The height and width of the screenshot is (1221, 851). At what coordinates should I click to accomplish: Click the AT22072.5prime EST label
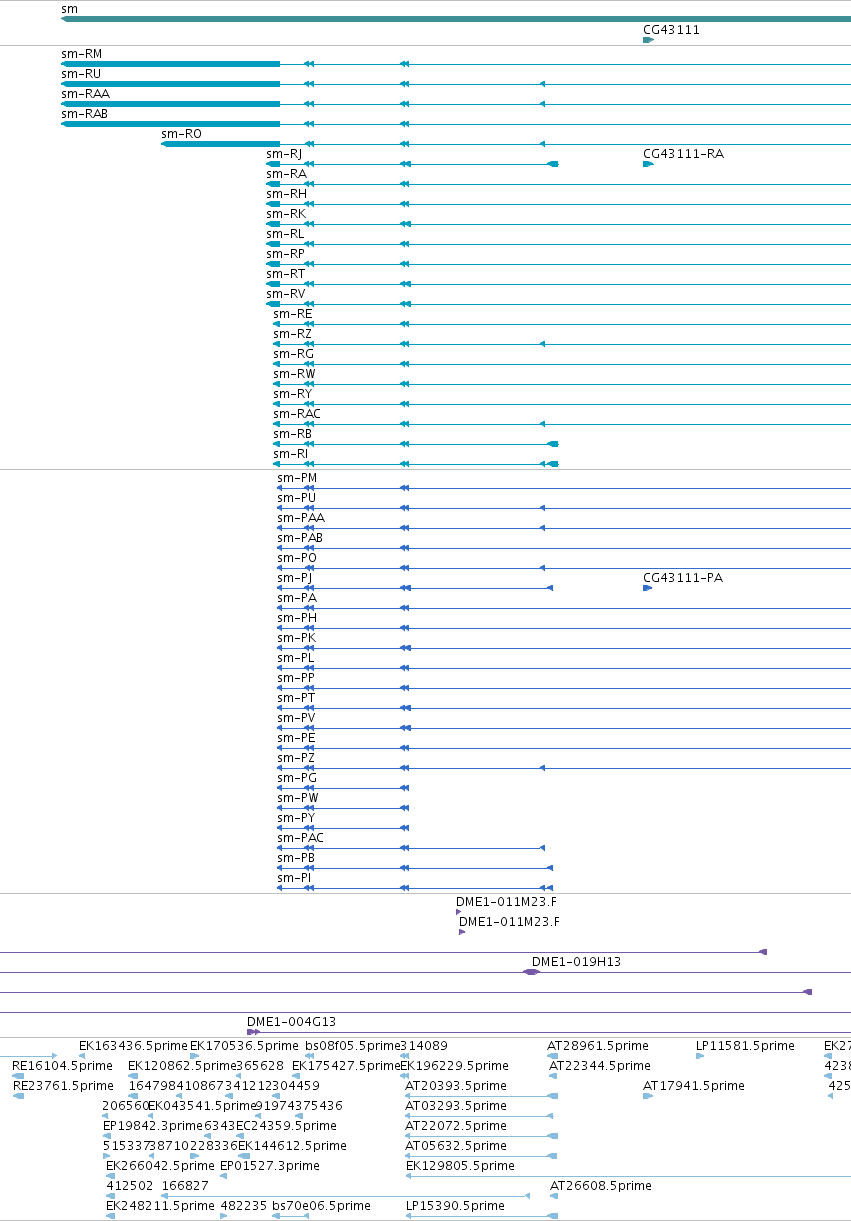coord(455,1126)
